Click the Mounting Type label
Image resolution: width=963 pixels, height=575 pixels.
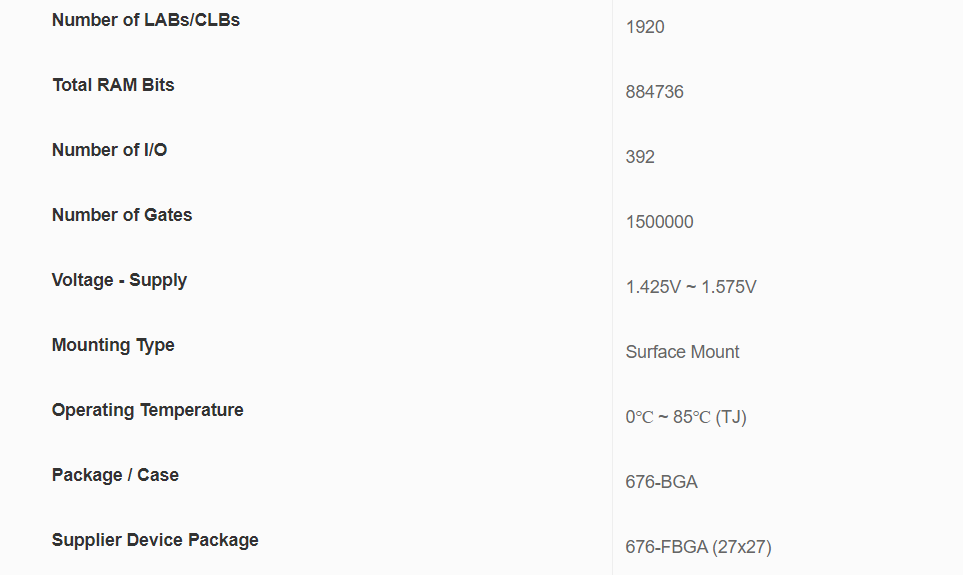point(113,345)
